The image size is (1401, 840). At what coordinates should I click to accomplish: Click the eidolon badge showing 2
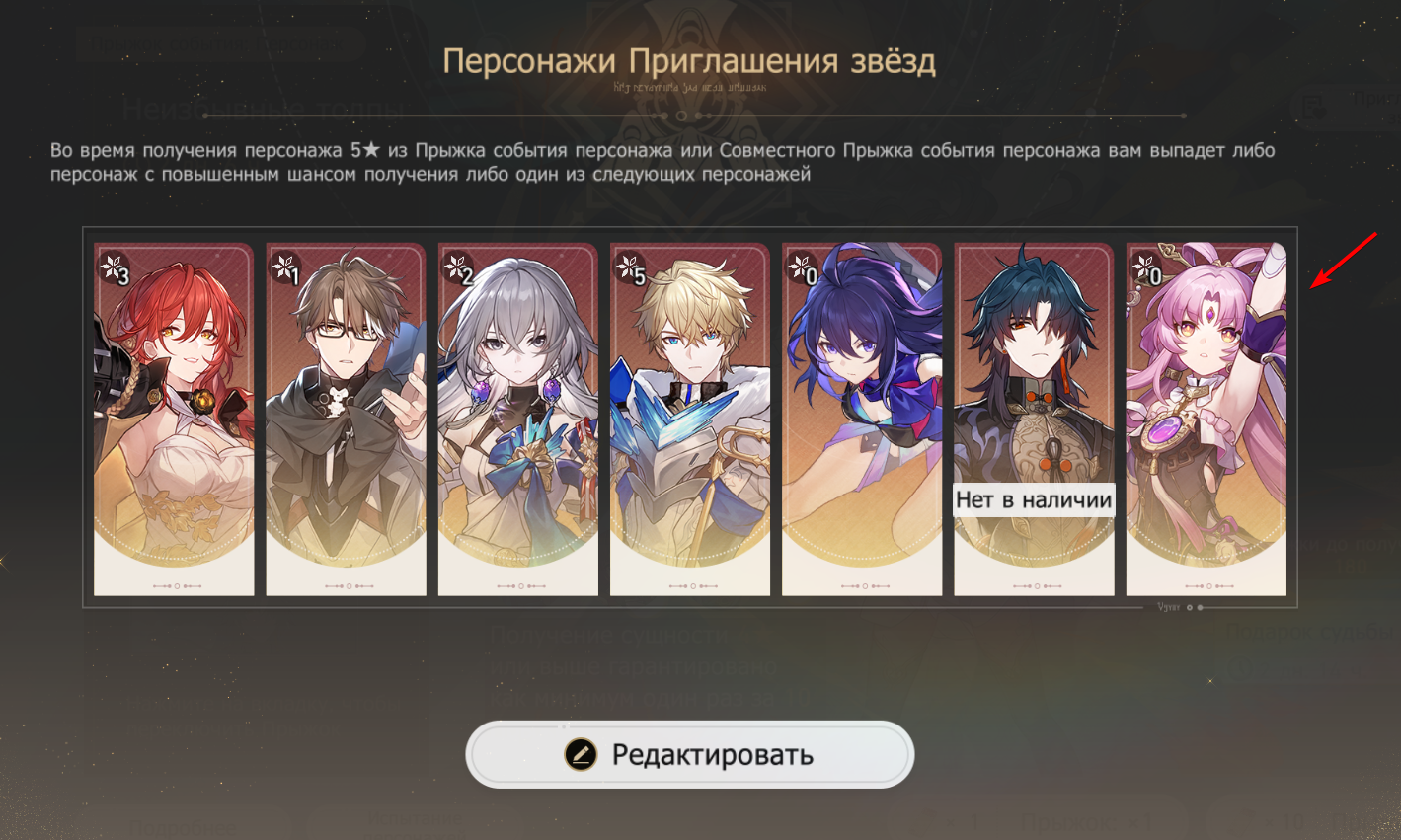(x=459, y=268)
